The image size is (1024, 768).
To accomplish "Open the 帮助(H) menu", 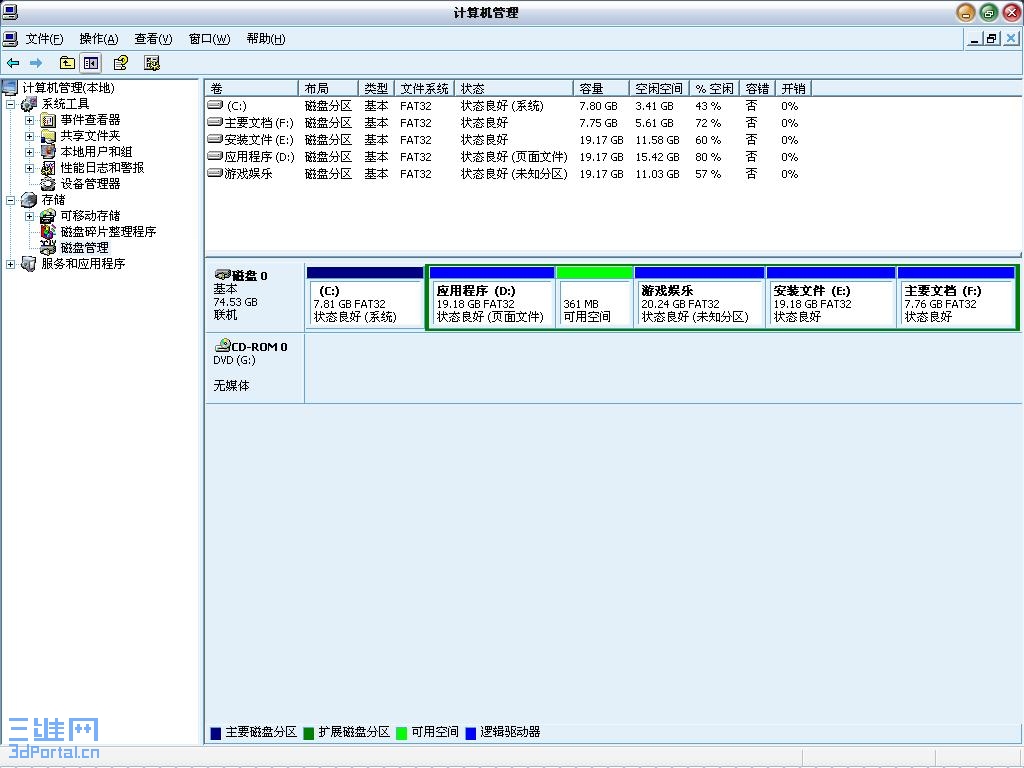I will pyautogui.click(x=266, y=39).
